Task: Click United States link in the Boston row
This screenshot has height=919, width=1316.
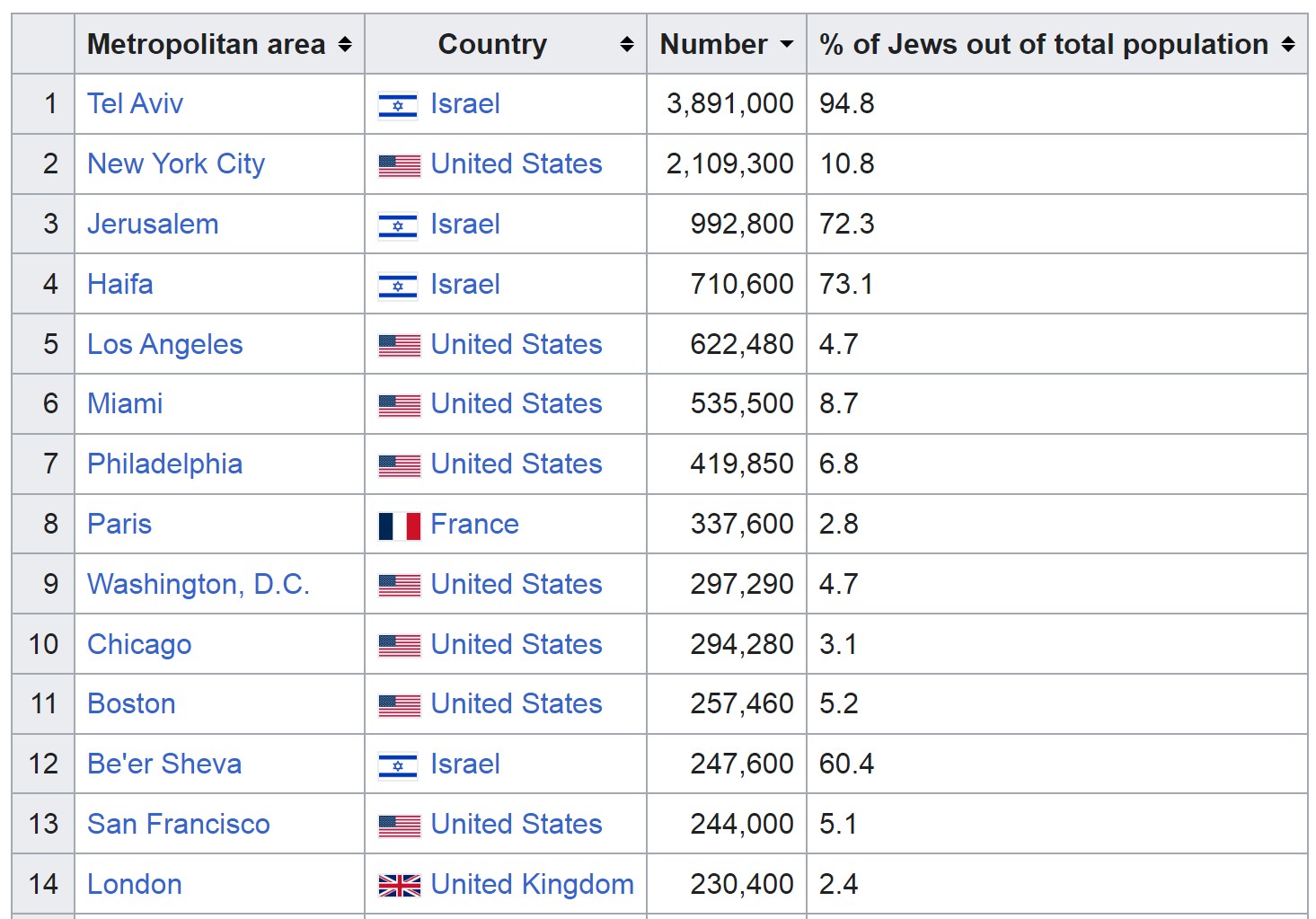Action: [517, 703]
